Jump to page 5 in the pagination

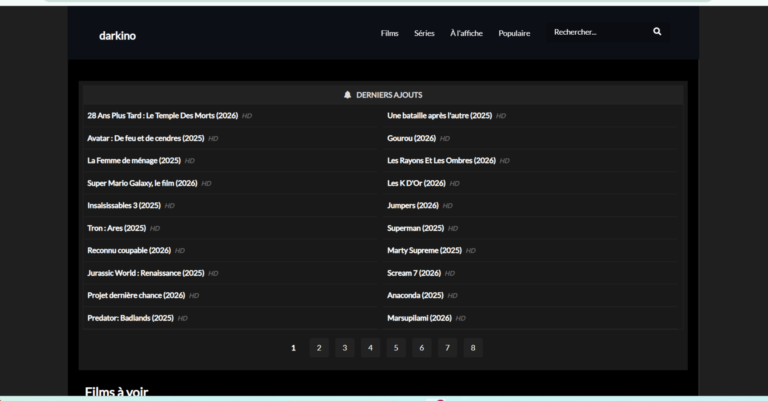click(x=395, y=347)
